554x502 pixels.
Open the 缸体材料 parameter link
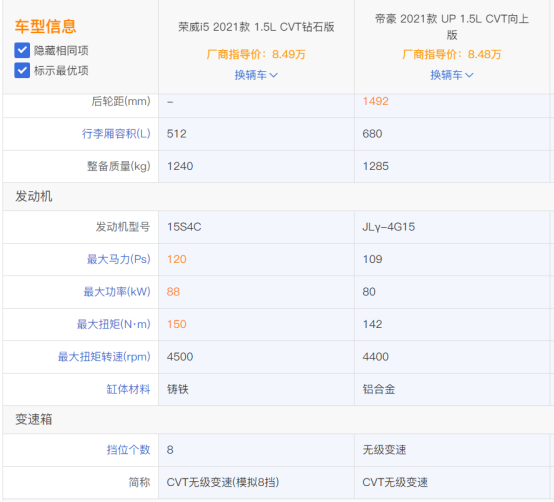coord(129,389)
